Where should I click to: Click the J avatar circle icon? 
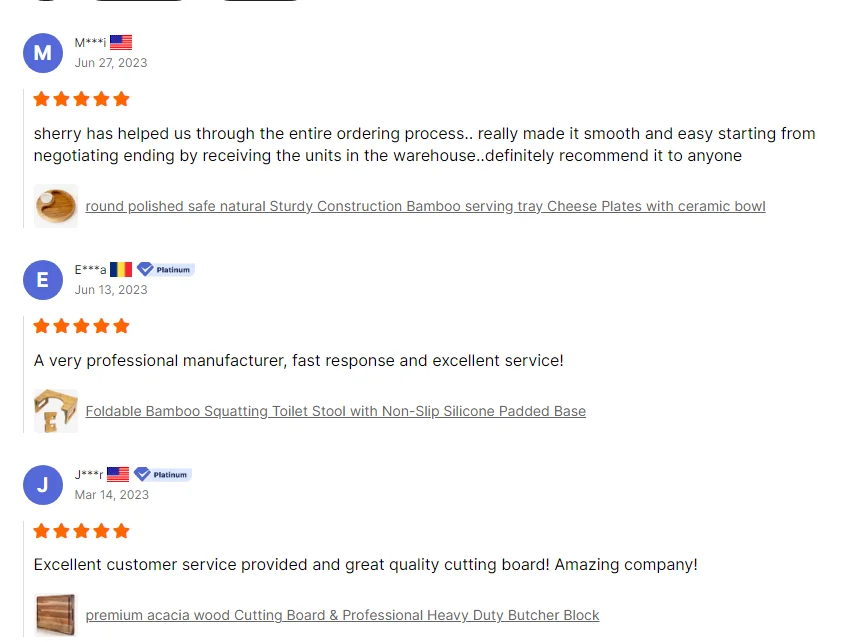(x=42, y=485)
